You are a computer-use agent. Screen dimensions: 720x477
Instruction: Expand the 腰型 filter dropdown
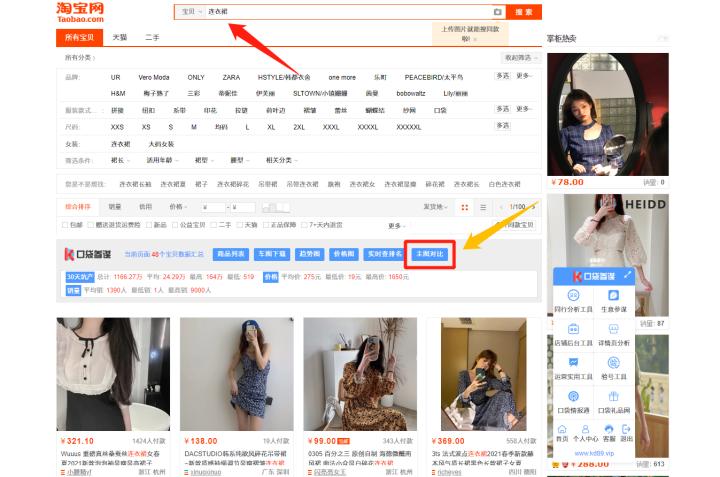[240, 160]
